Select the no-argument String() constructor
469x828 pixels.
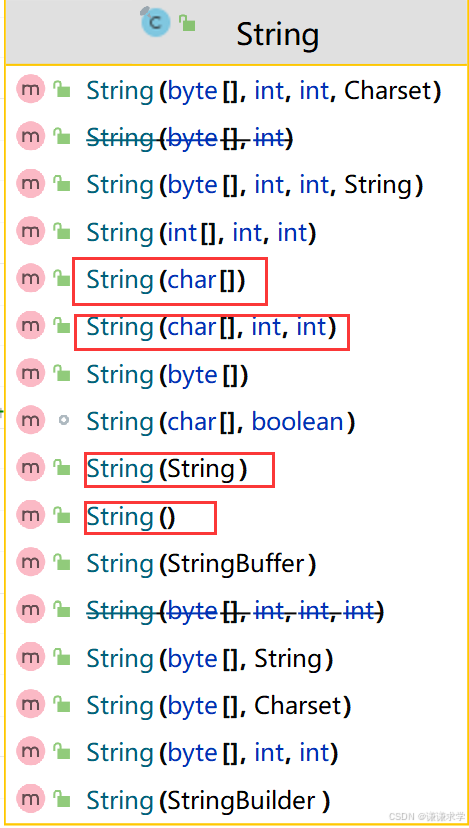pos(131,516)
